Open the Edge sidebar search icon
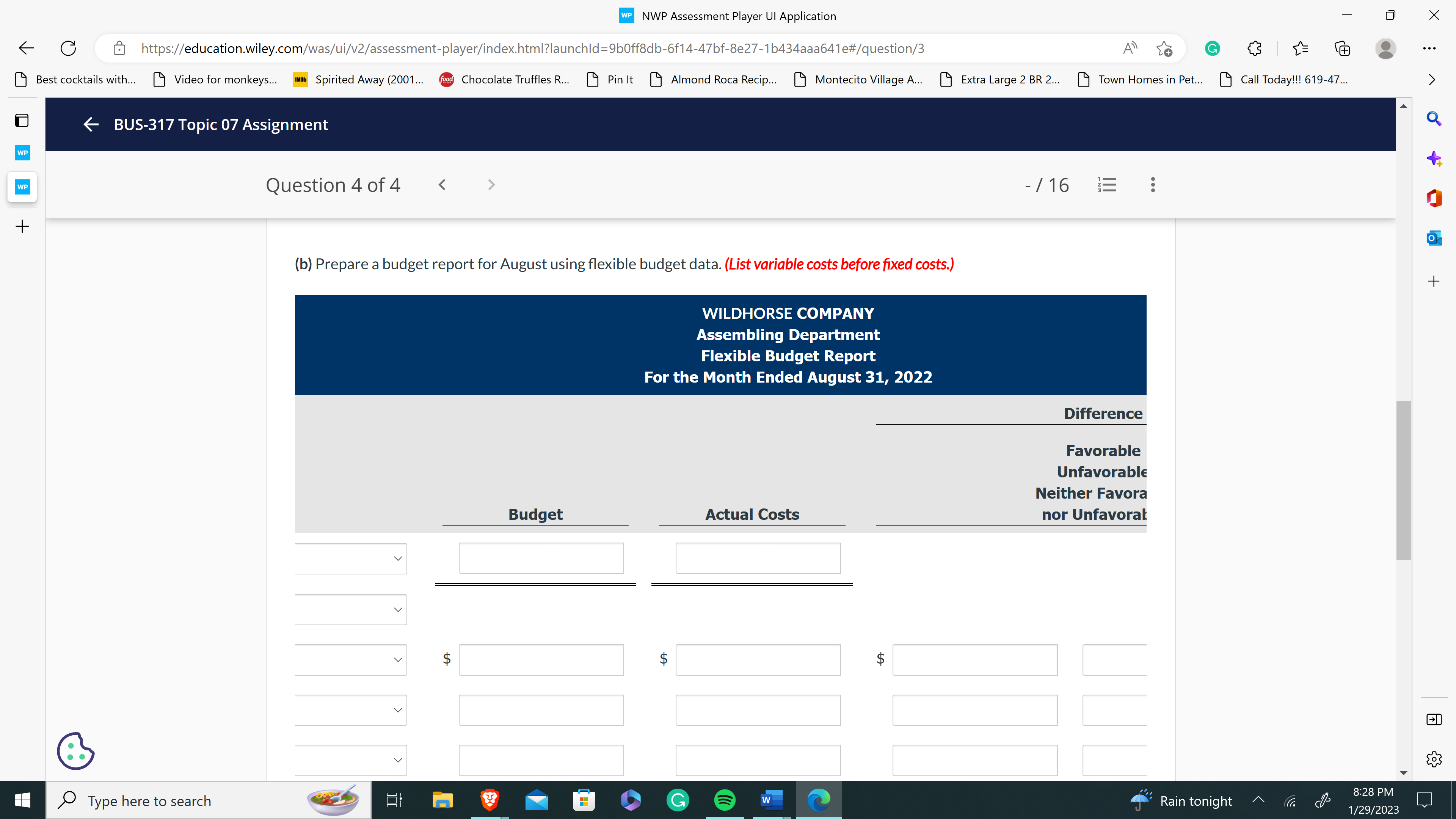The width and height of the screenshot is (1456, 819). coord(1433,119)
